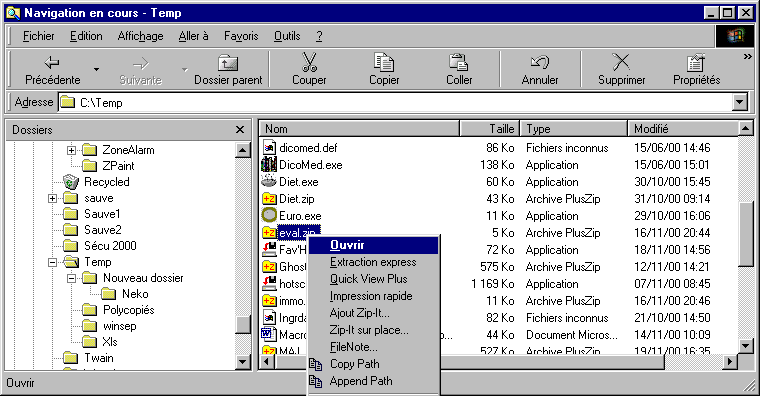The width and height of the screenshot is (760, 396).
Task: Open Propriétés from the toolbar
Action: (x=697, y=70)
